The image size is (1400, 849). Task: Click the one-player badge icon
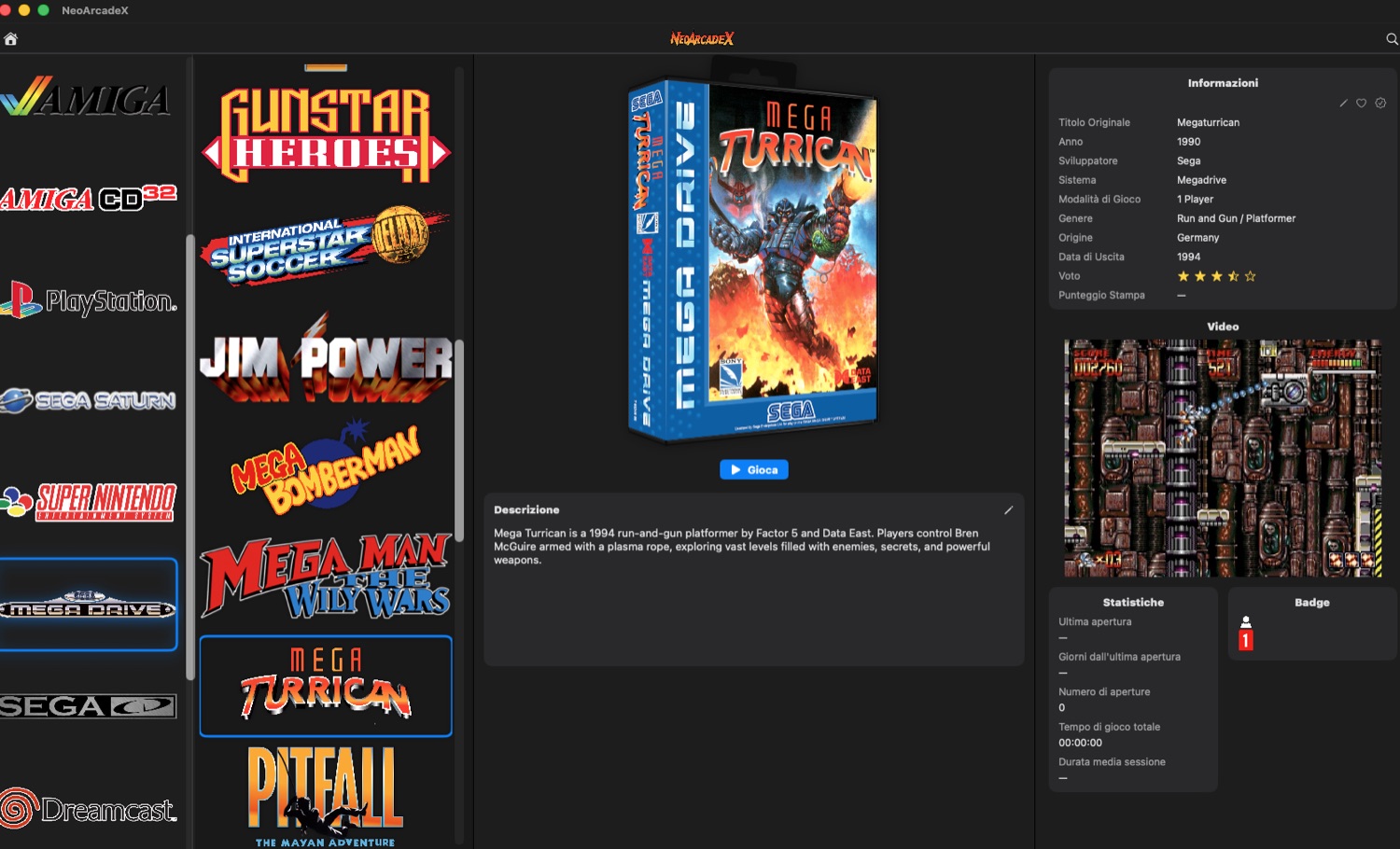(1245, 633)
